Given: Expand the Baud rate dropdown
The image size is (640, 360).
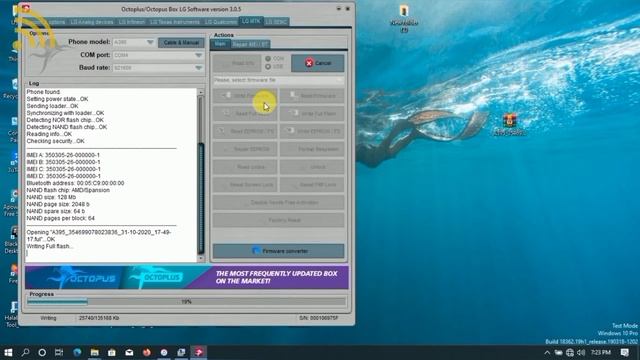Looking at the screenshot, I should pyautogui.click(x=198, y=68).
